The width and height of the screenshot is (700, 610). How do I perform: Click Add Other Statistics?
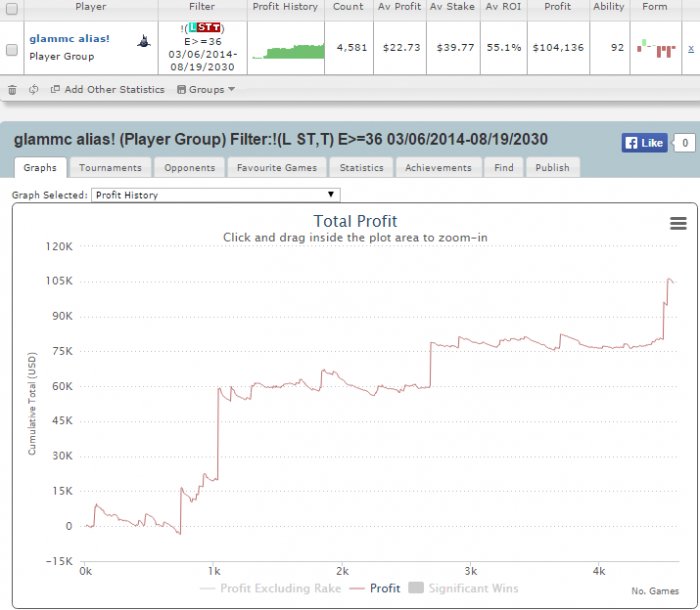point(108,89)
